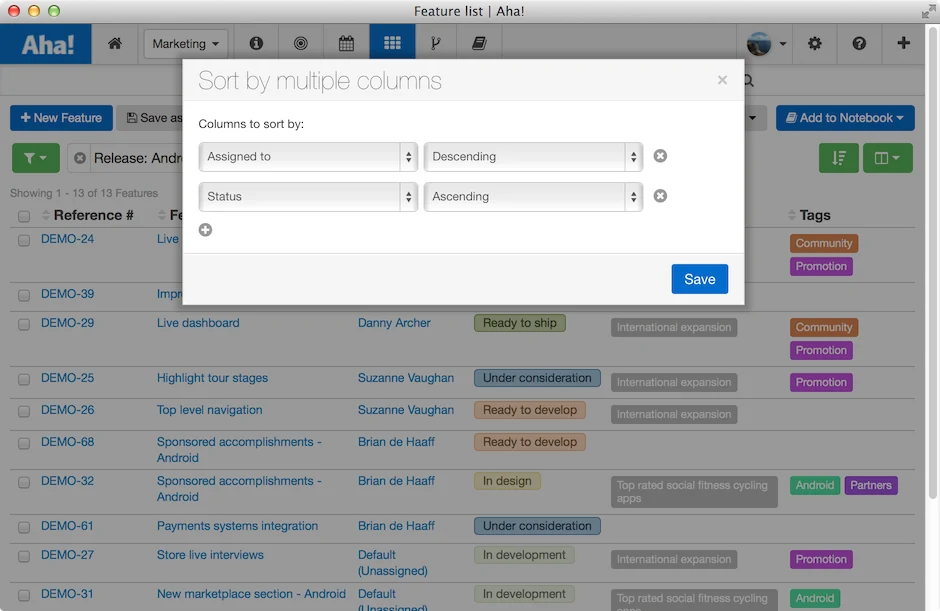940x611 pixels.
Task: Click the Save button in dialog
Action: [x=700, y=279]
